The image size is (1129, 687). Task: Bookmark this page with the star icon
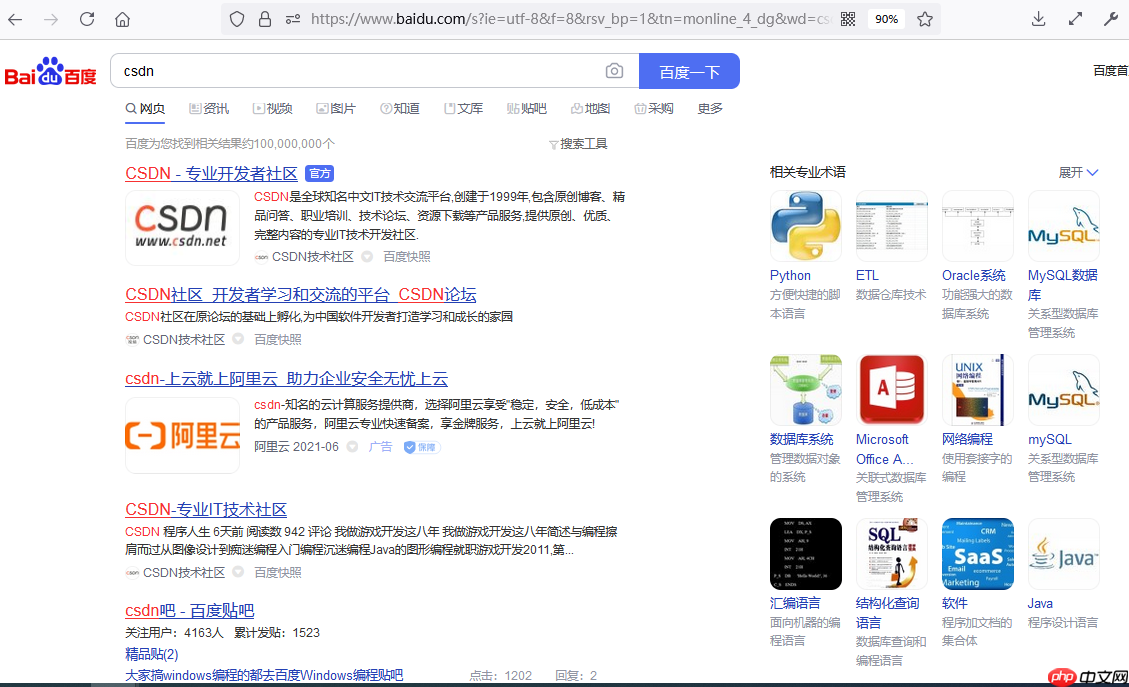point(925,19)
